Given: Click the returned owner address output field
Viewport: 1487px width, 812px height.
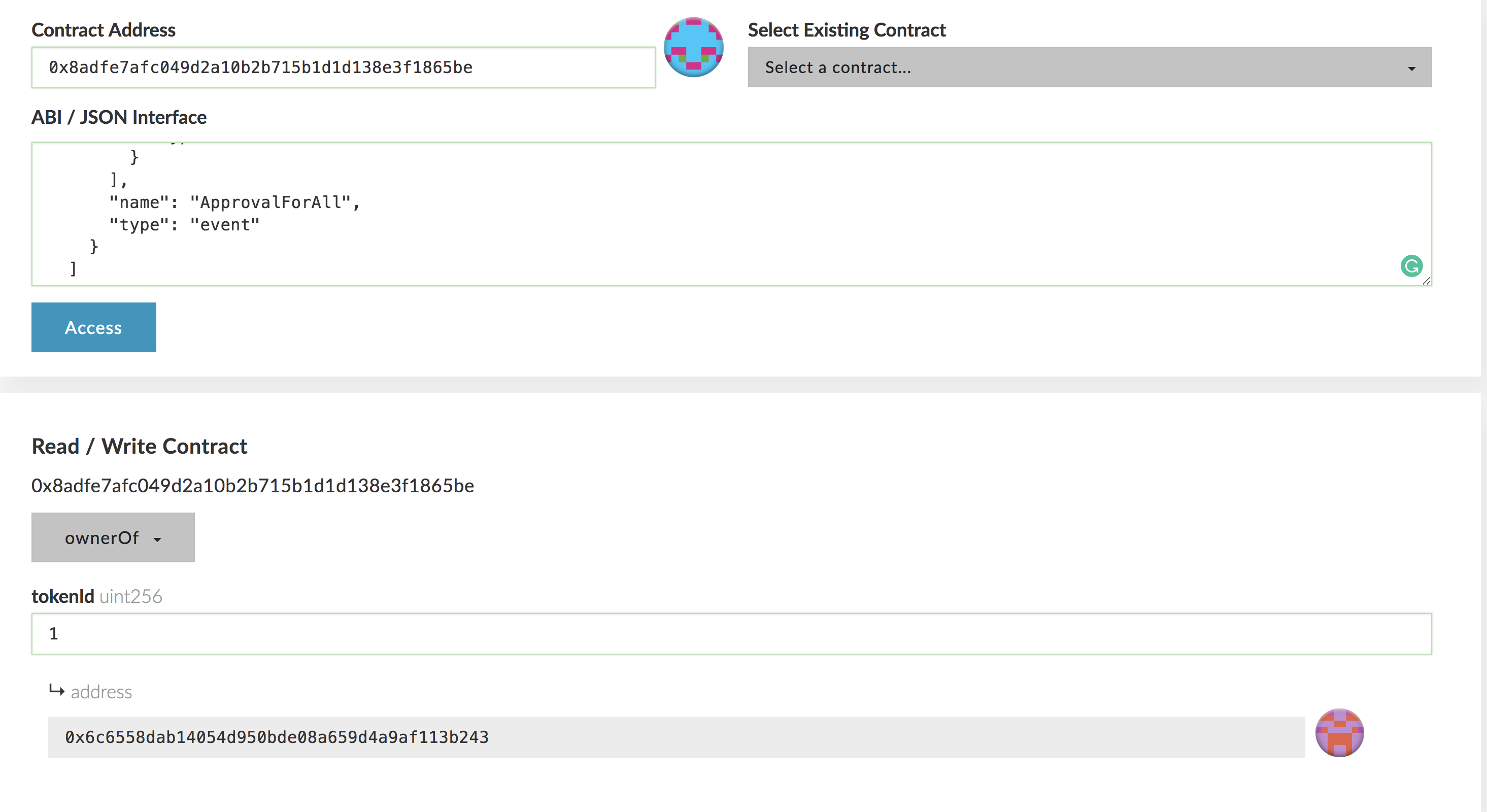Looking at the screenshot, I should tap(675, 737).
